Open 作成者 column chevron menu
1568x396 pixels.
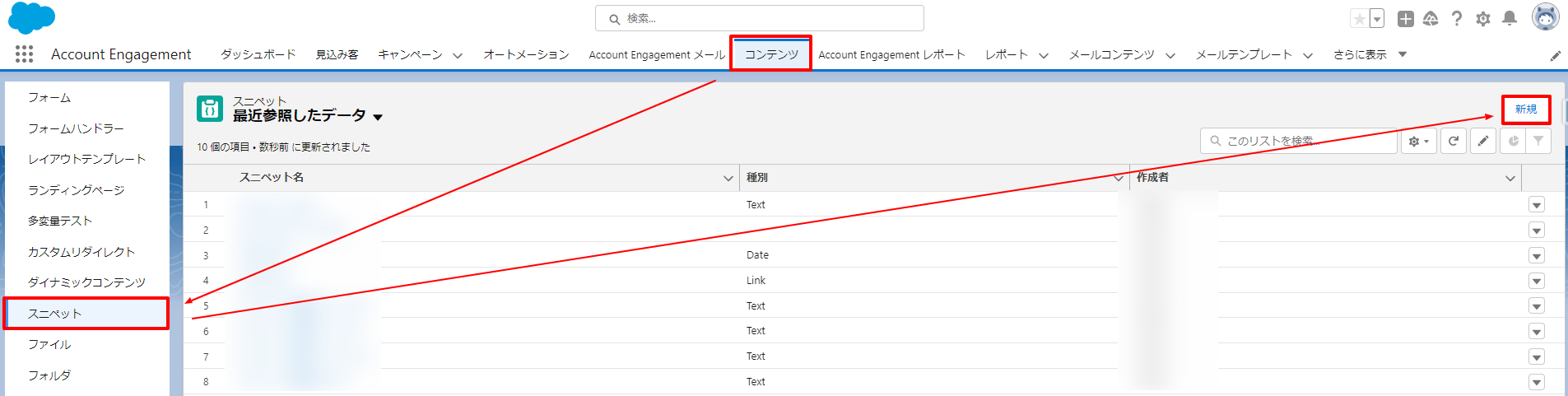[1510, 178]
